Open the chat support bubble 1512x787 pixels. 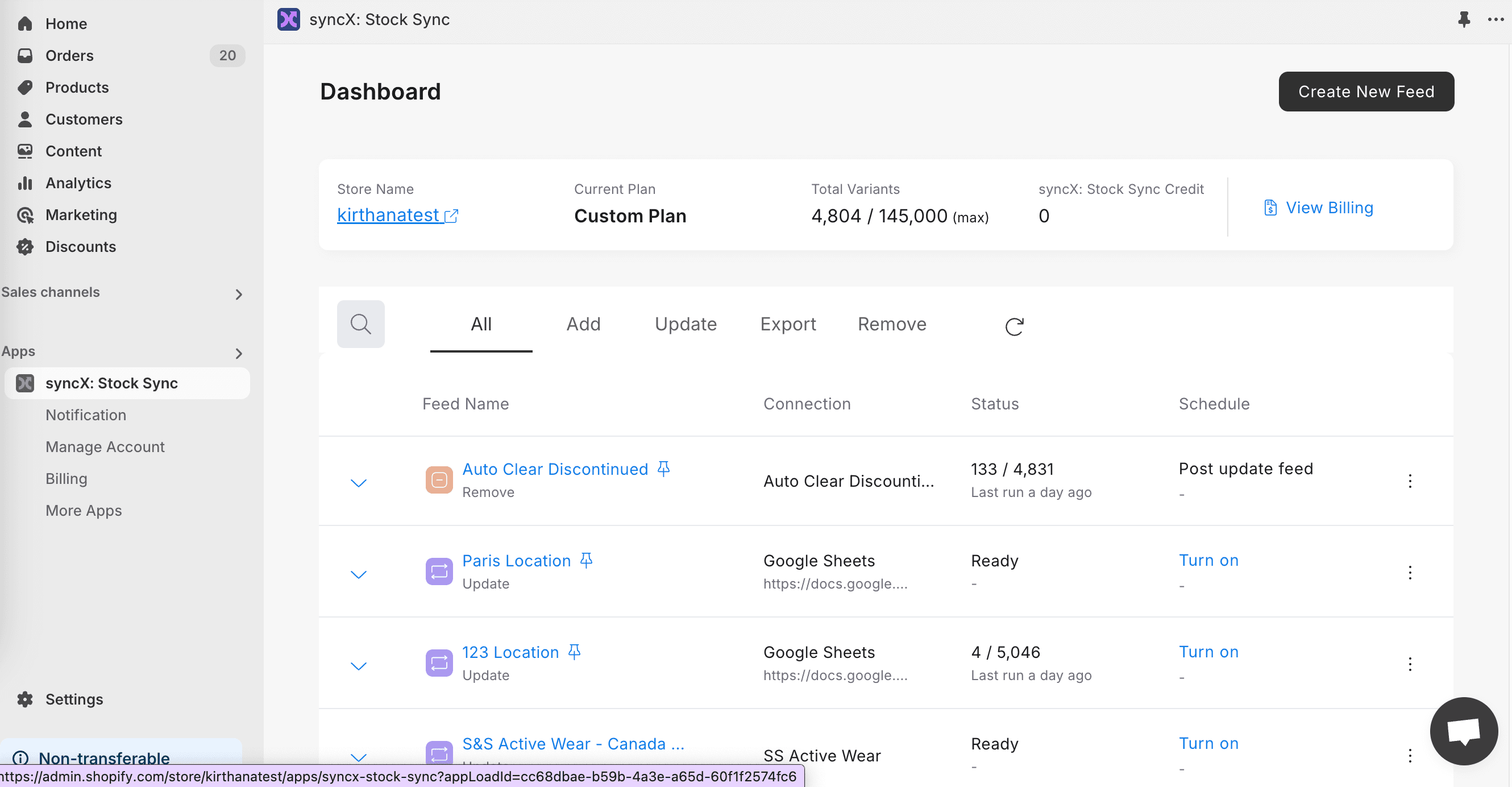coord(1464,731)
